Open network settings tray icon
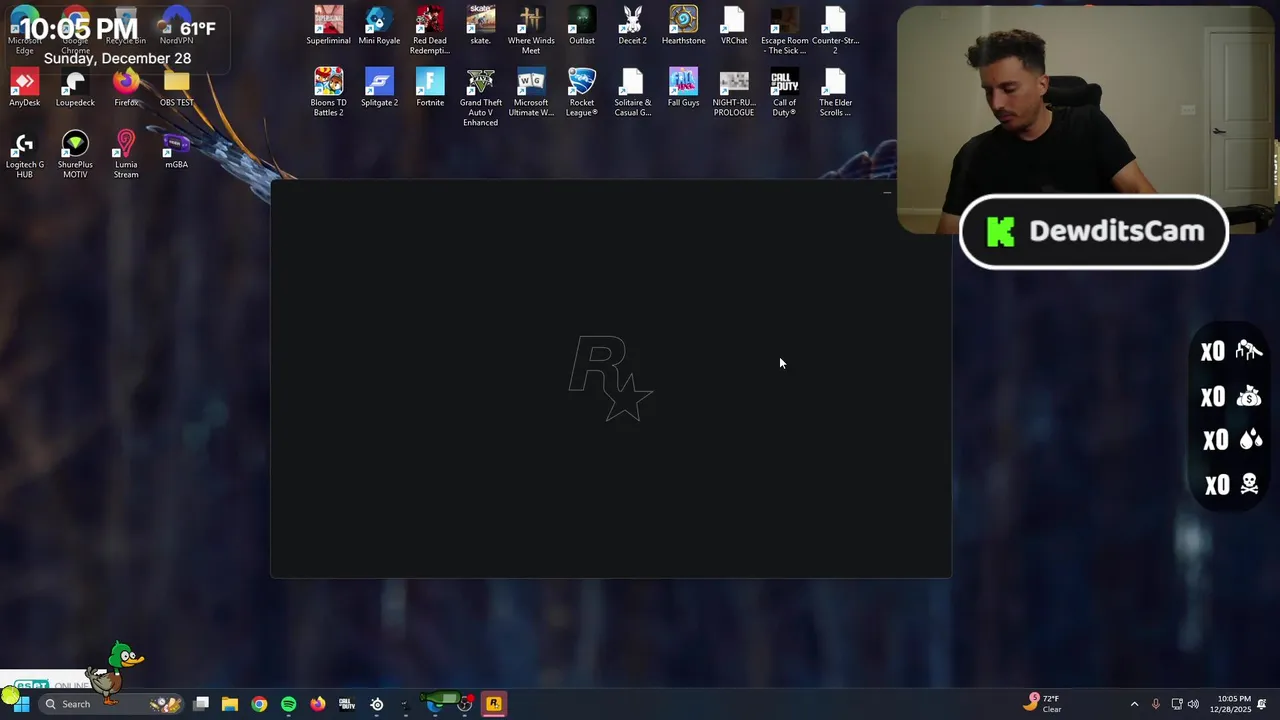The image size is (1280, 720). coord(1176,704)
